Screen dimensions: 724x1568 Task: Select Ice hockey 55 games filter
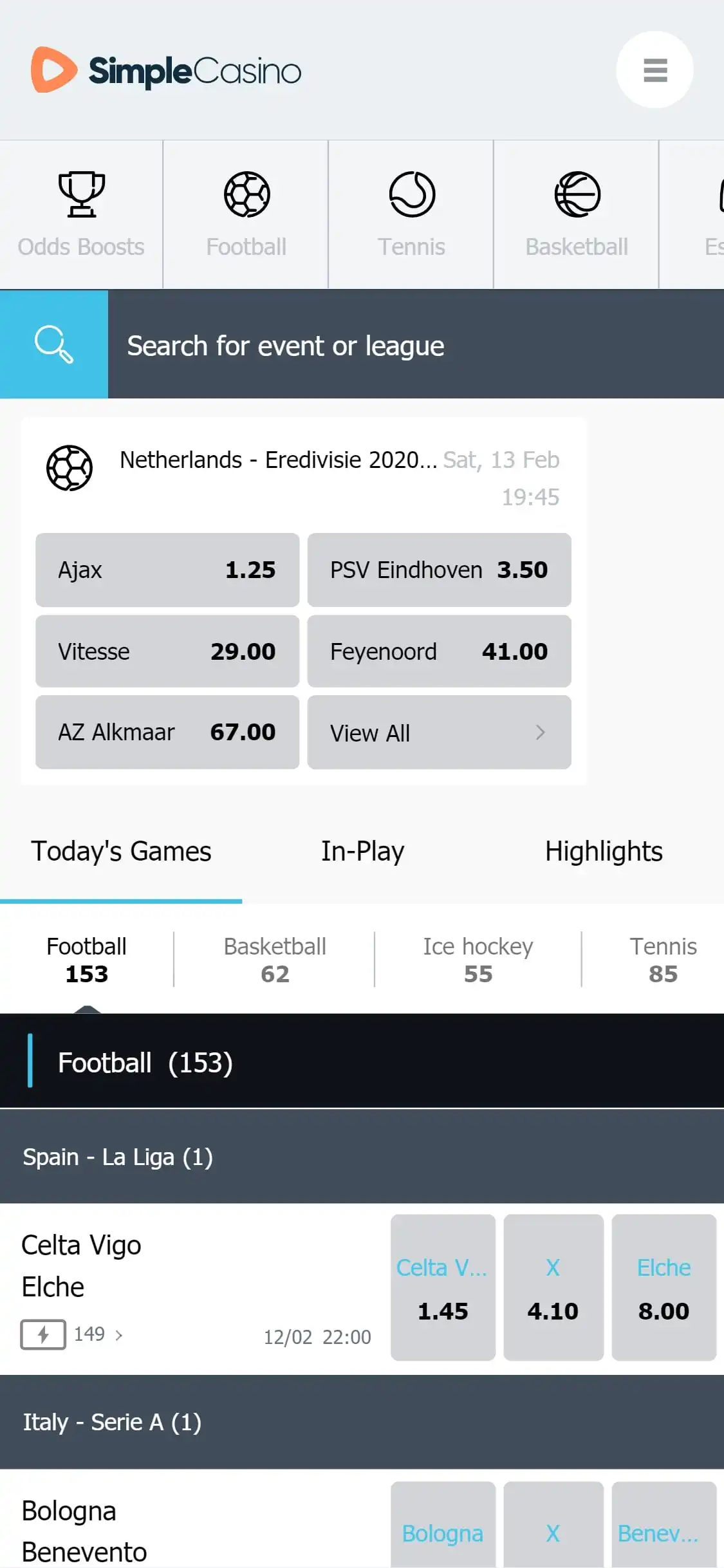tap(478, 960)
